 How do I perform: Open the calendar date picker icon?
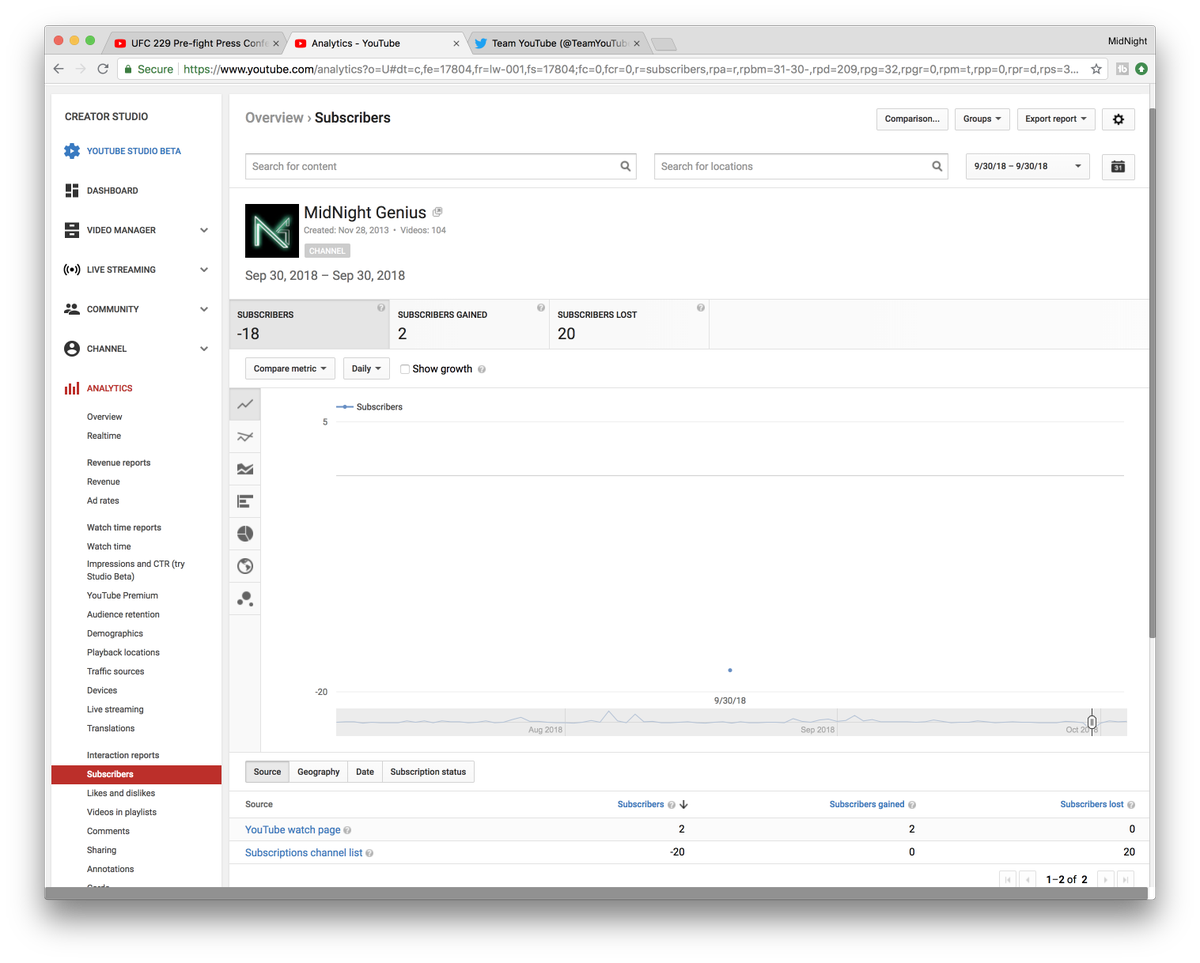pos(1118,167)
